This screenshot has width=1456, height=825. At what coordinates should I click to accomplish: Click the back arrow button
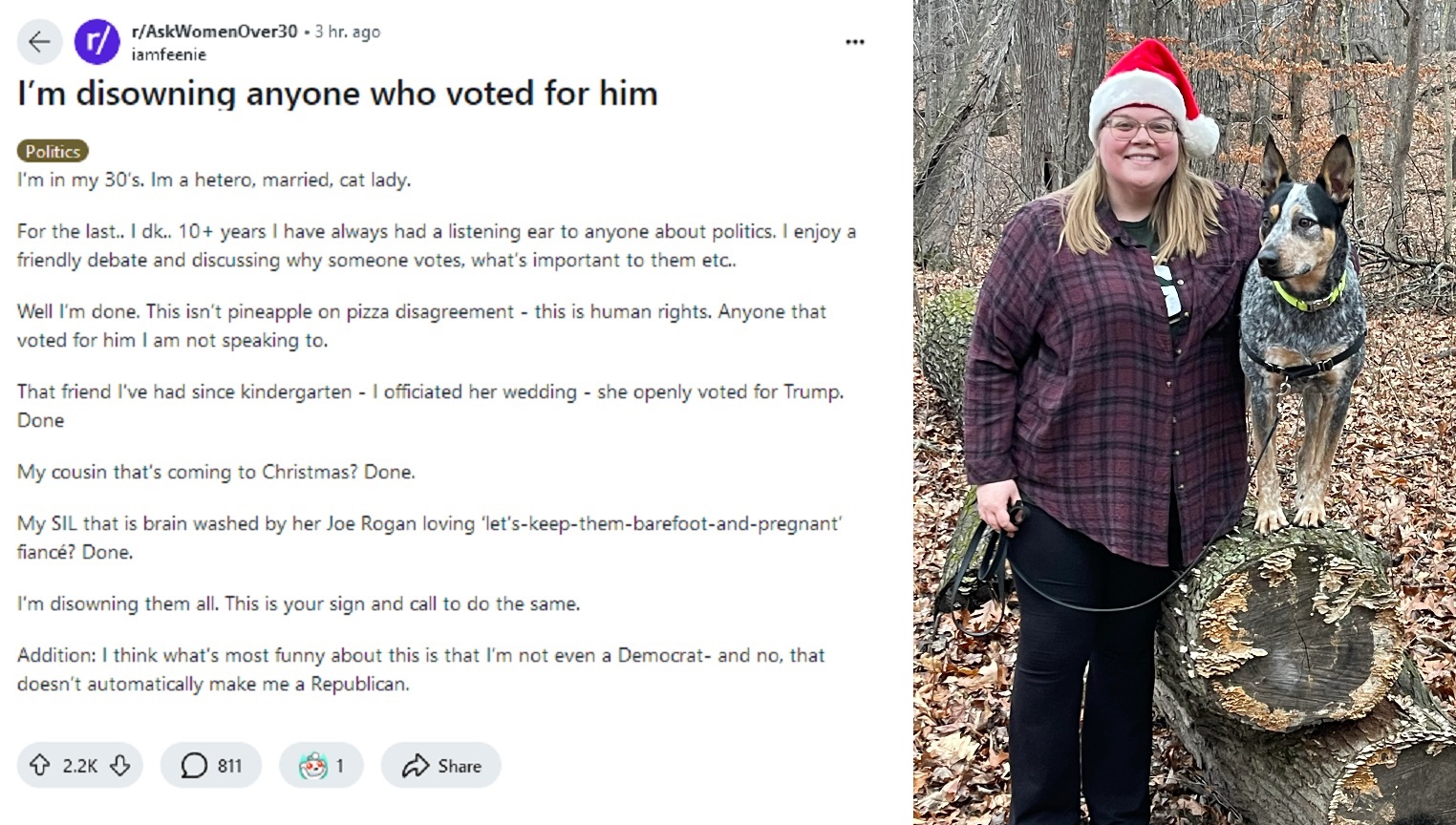click(x=39, y=42)
